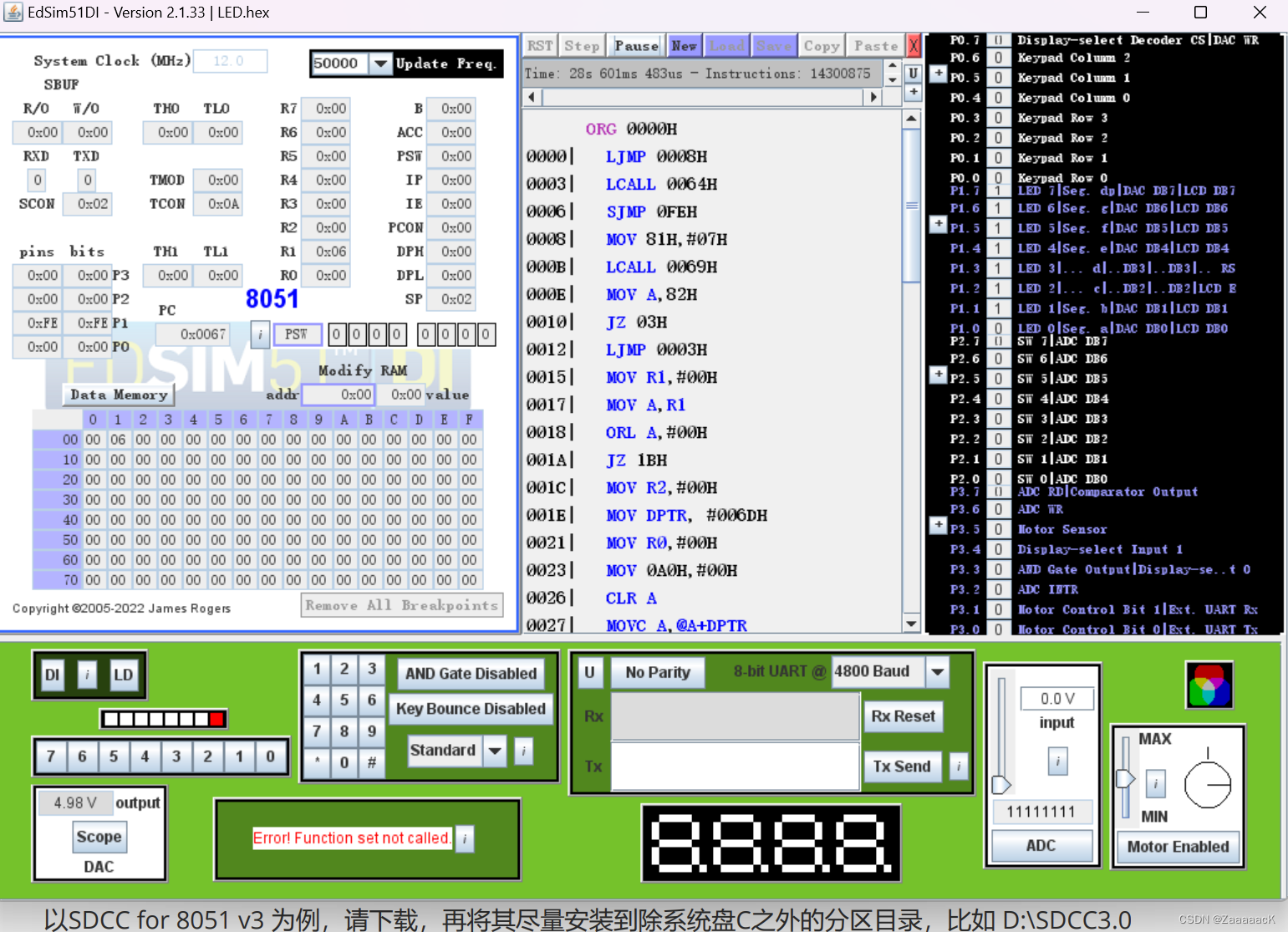Click the System Clock MHz field
Image resolution: width=1288 pixels, height=932 pixels.
point(230,61)
